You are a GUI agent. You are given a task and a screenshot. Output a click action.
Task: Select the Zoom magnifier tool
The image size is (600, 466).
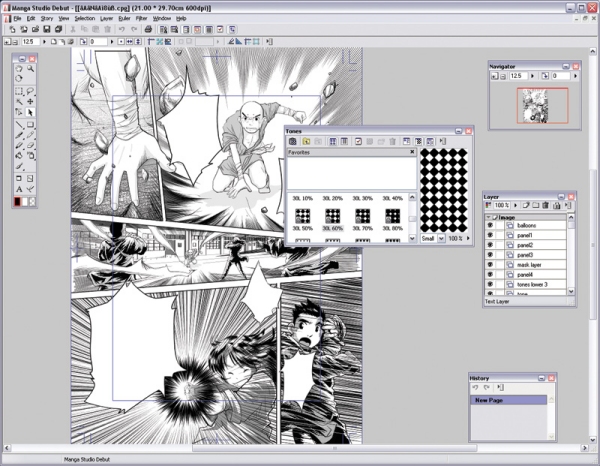tap(30, 69)
